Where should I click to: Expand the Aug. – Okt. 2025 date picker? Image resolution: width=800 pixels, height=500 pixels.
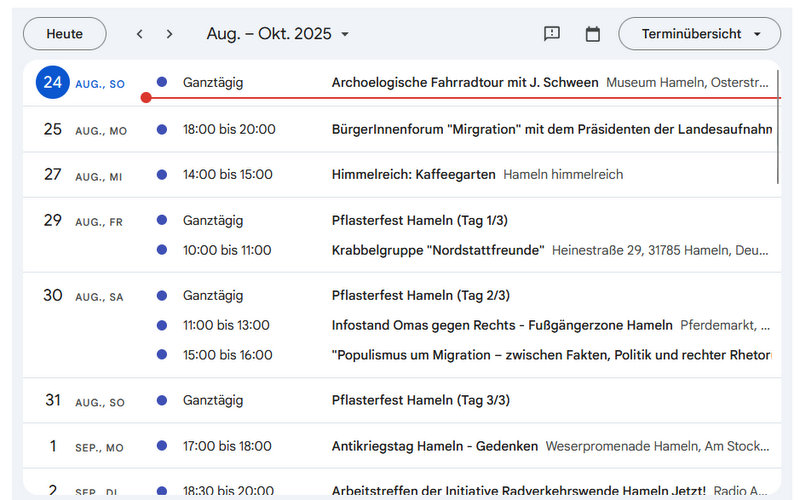coord(278,34)
